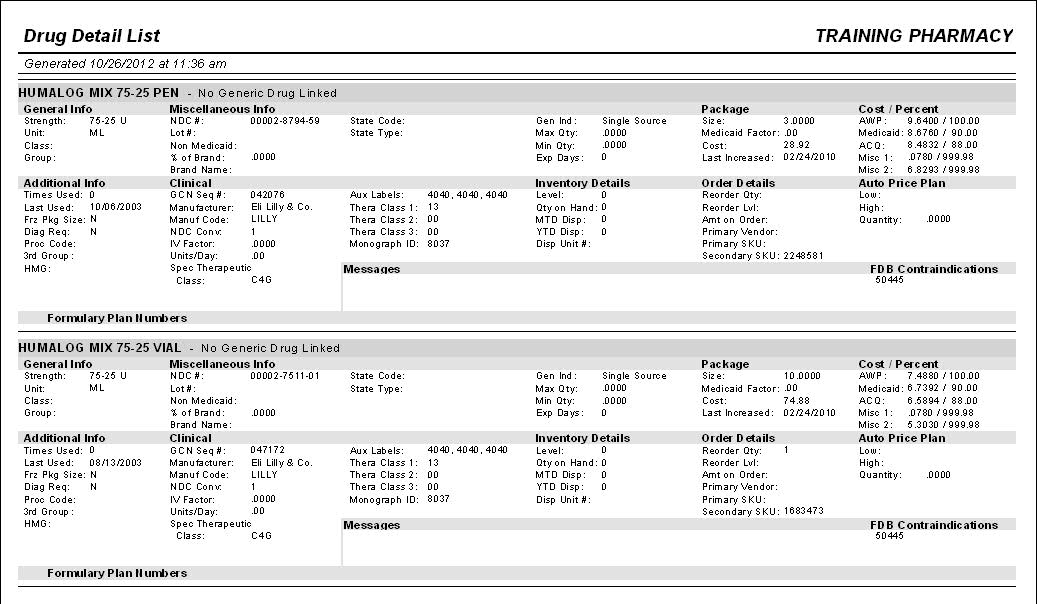Select "Eli Lilly & Co." in the VIAL record
This screenshot has width=1037, height=604.
tap(282, 462)
